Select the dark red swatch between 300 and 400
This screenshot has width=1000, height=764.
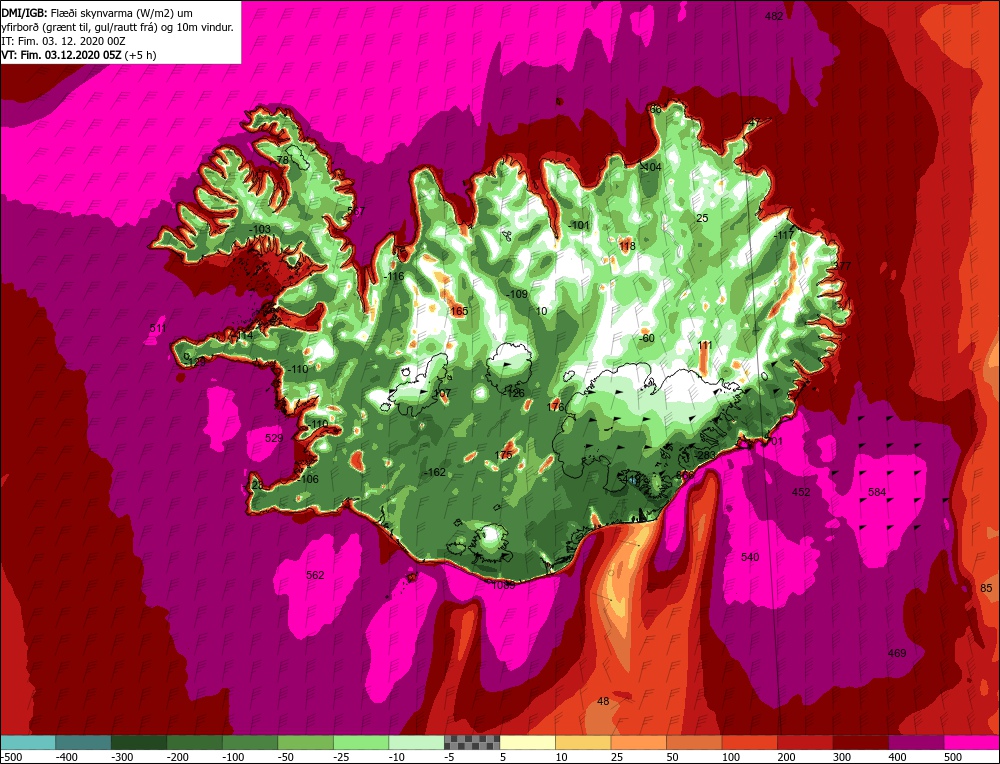click(860, 742)
